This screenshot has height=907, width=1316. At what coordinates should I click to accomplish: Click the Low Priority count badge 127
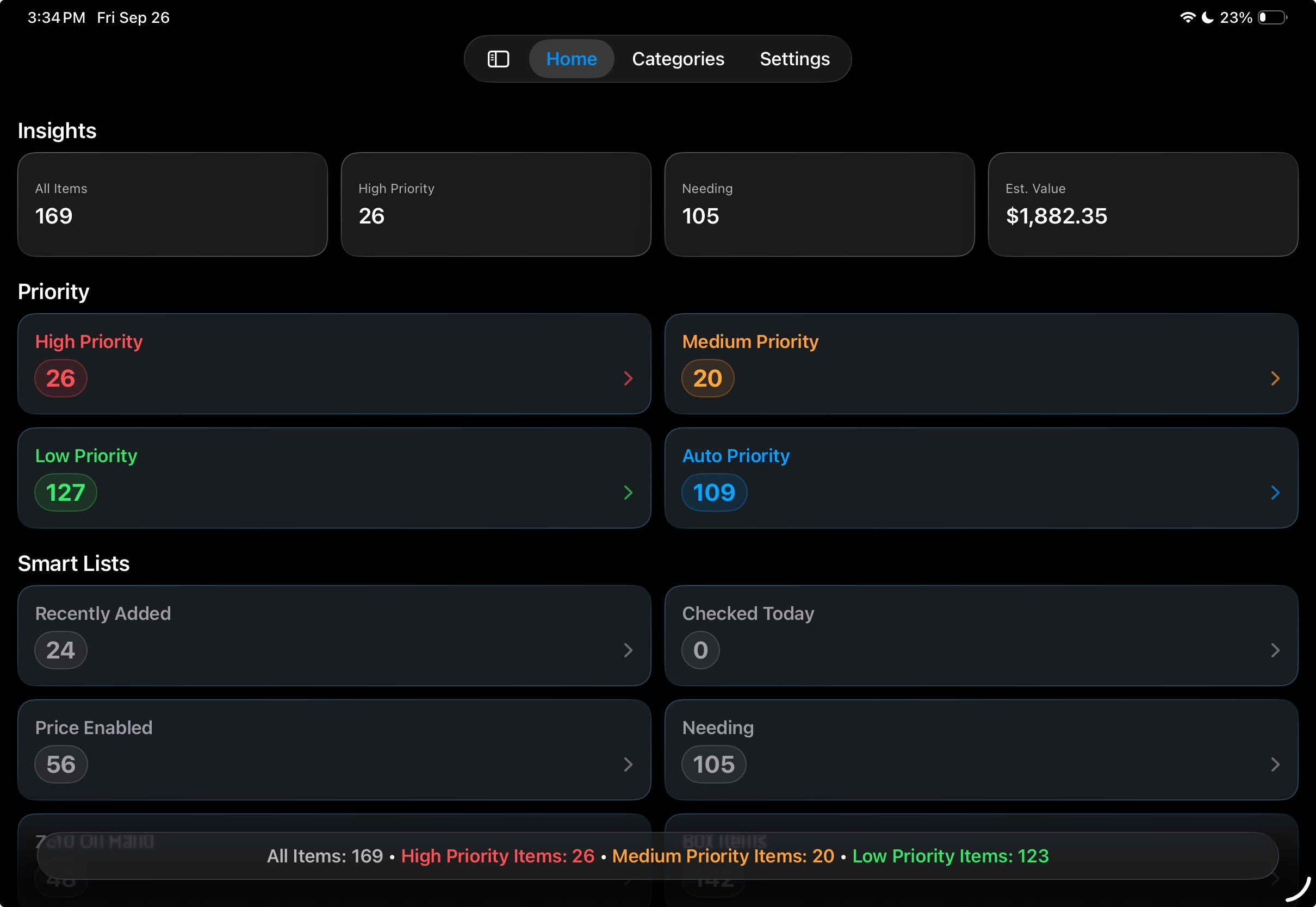(65, 493)
